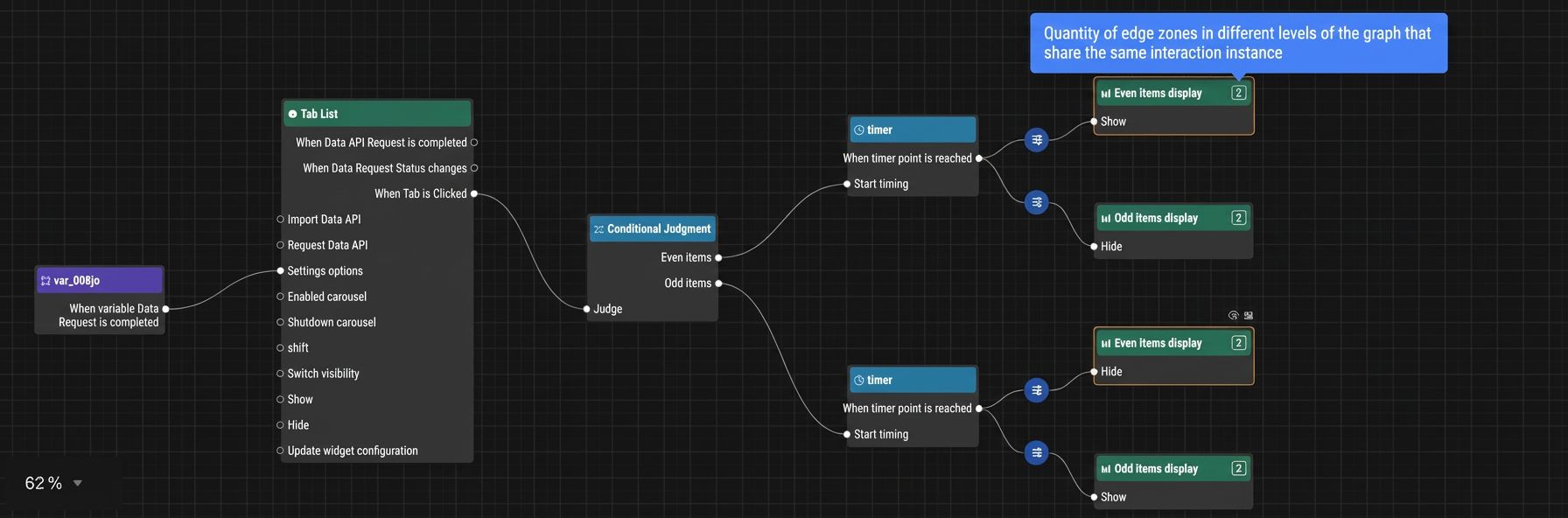Image resolution: width=1568 pixels, height=518 pixels.
Task: Click the filter icon on the link into Odd items display Hide
Action: click(x=1037, y=202)
